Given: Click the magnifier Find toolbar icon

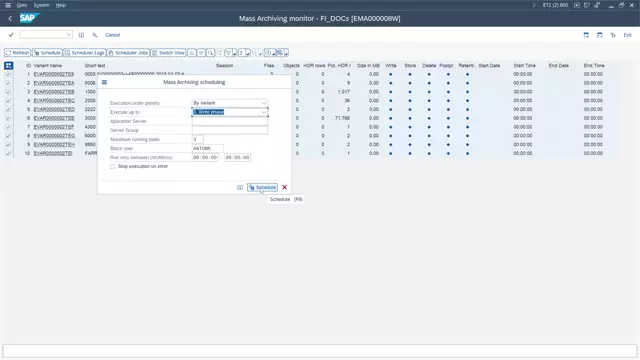Looking at the screenshot, I should click(211, 53).
